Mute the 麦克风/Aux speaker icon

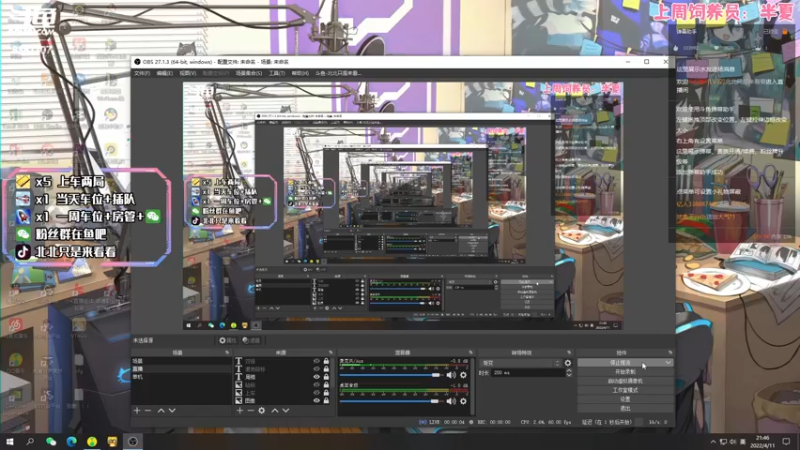[451, 375]
